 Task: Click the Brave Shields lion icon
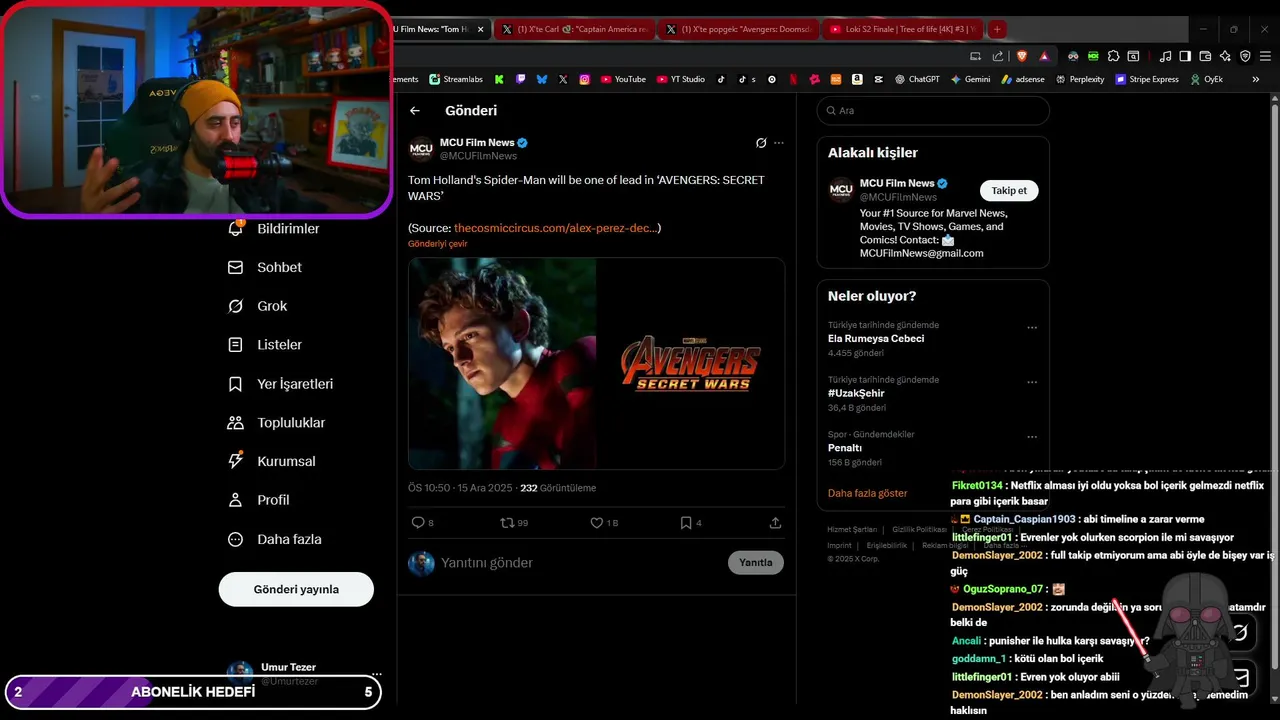click(1022, 56)
